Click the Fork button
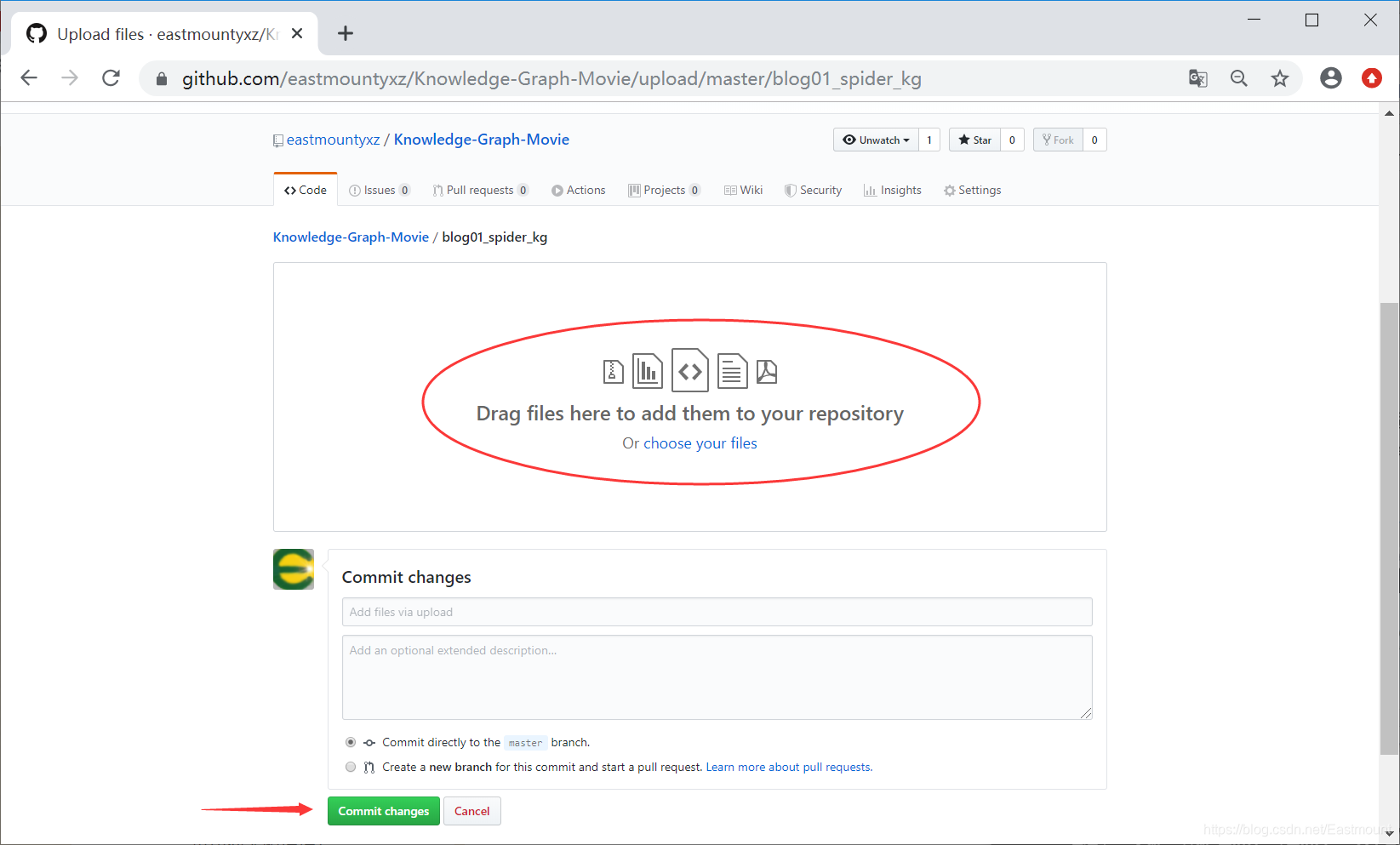The height and width of the screenshot is (845, 1400). click(1058, 140)
